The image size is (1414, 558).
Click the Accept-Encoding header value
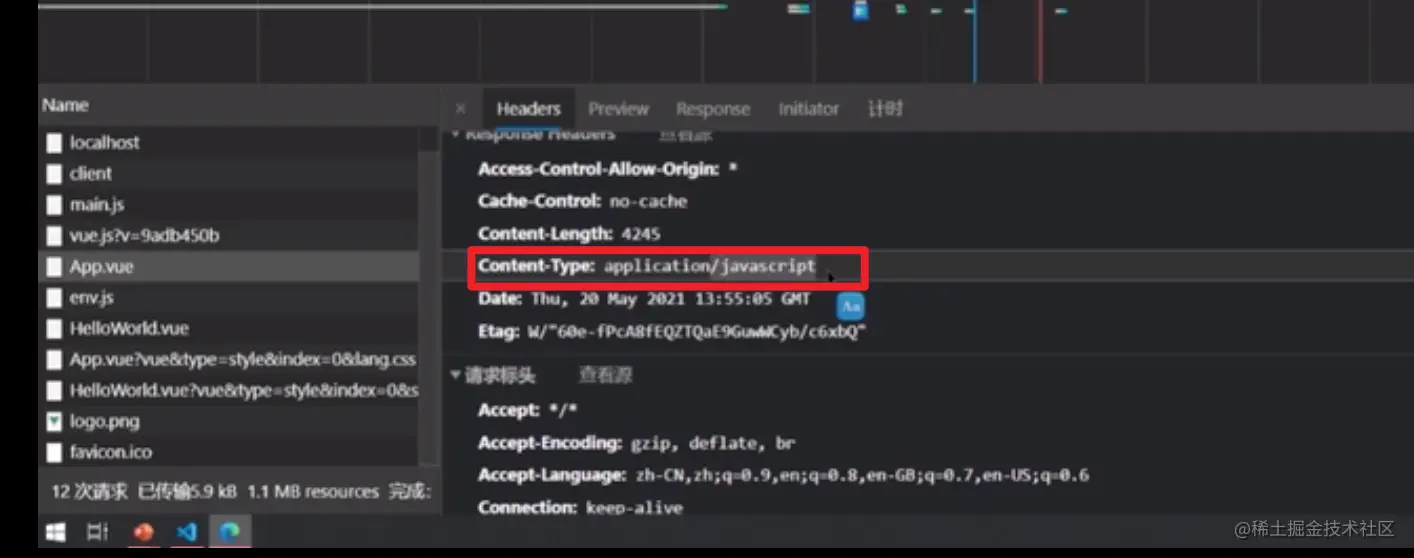[713, 443]
